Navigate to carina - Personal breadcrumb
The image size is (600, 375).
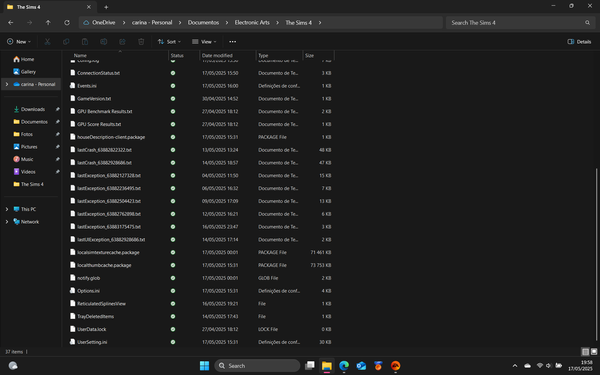[x=152, y=23]
